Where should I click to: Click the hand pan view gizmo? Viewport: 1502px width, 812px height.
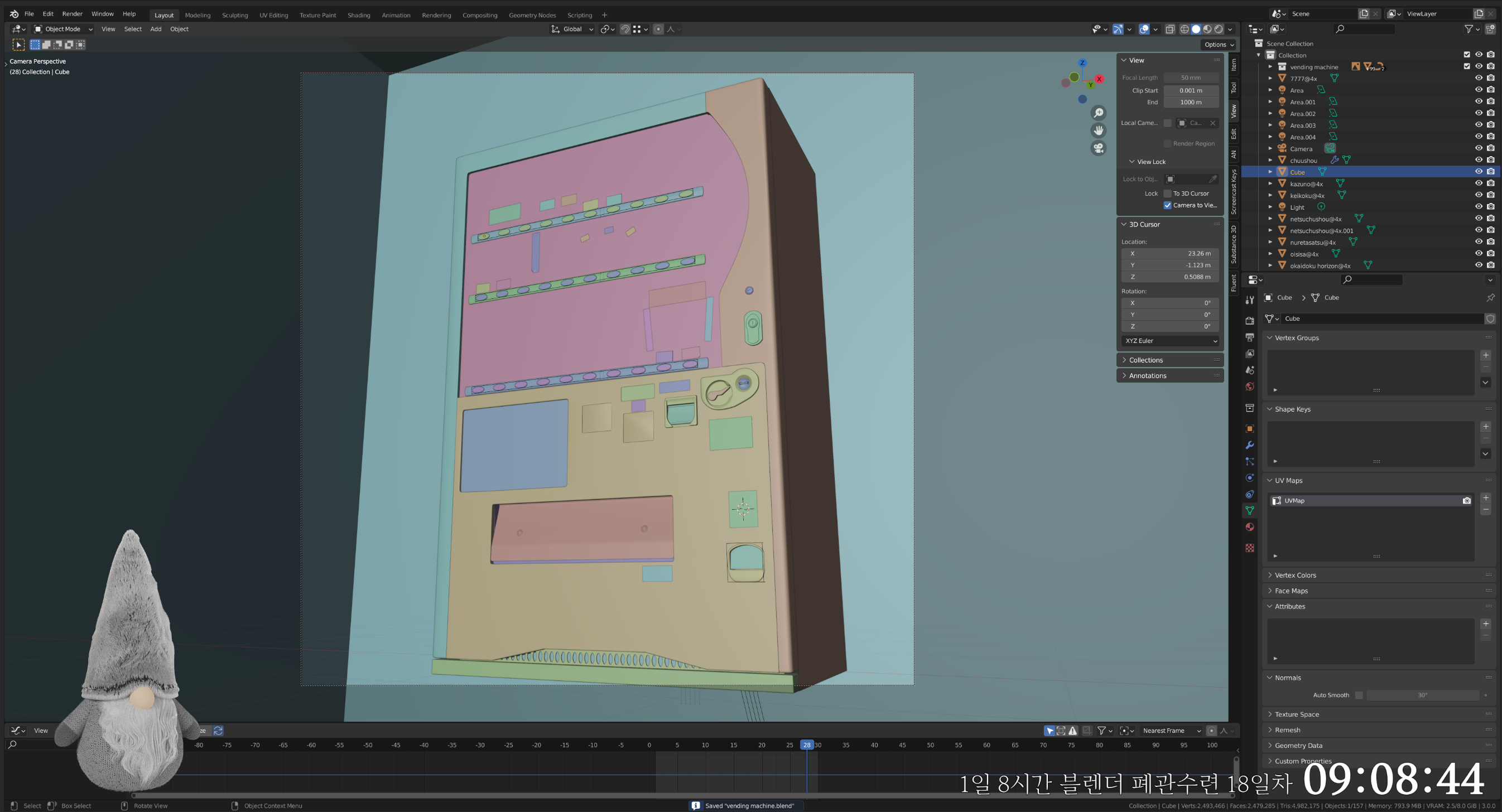[1099, 130]
